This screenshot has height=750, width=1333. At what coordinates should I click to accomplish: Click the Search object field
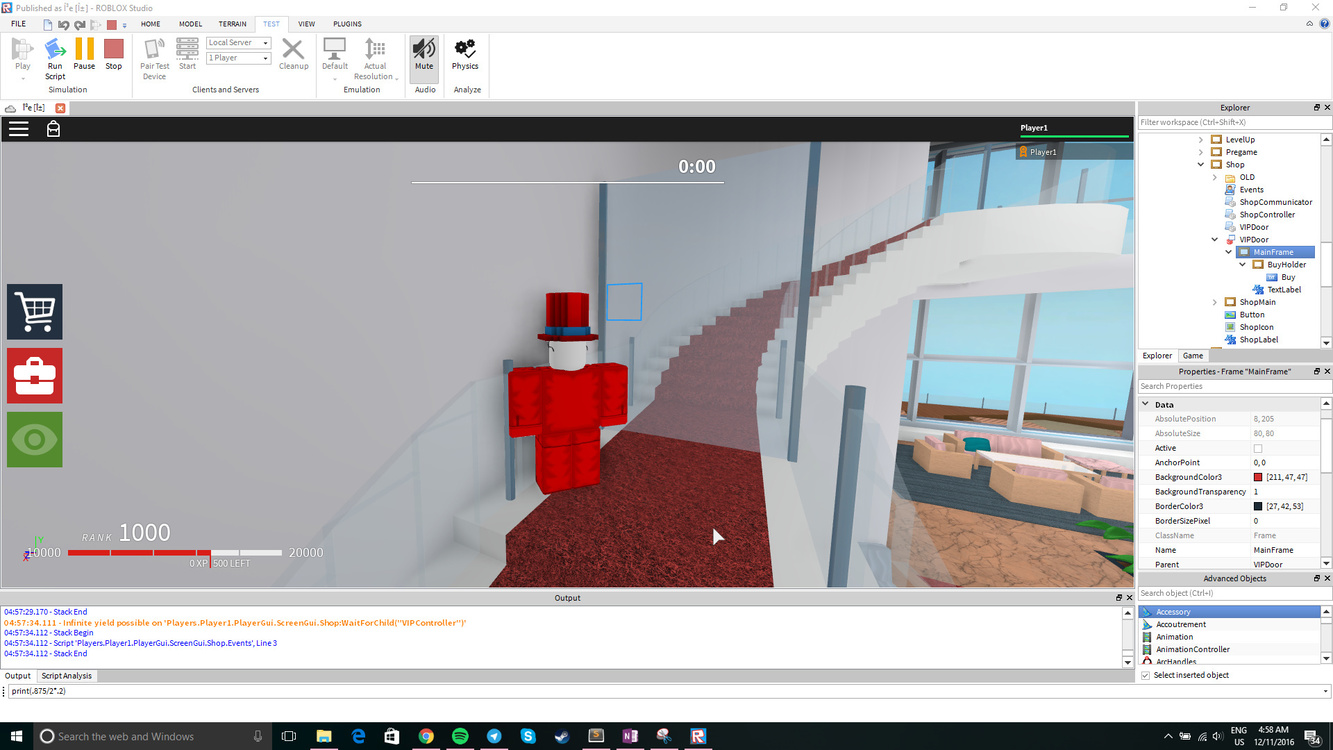click(1235, 593)
